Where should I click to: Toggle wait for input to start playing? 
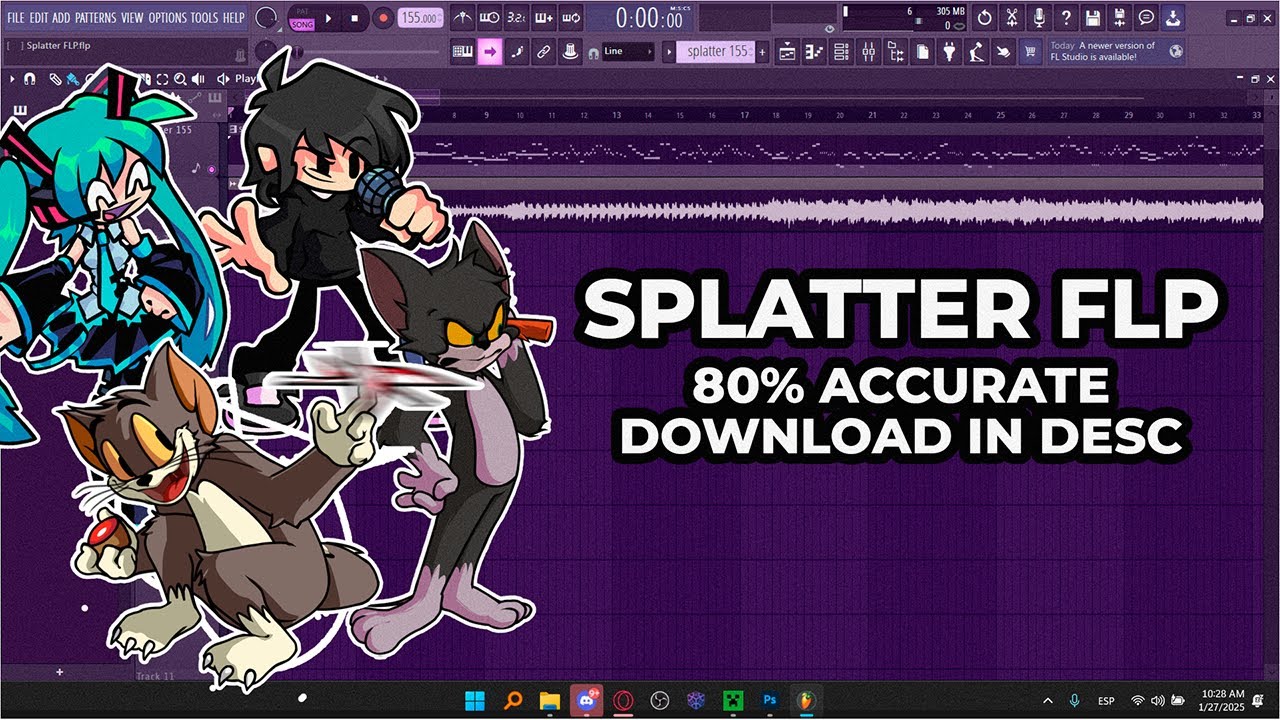(x=489, y=18)
